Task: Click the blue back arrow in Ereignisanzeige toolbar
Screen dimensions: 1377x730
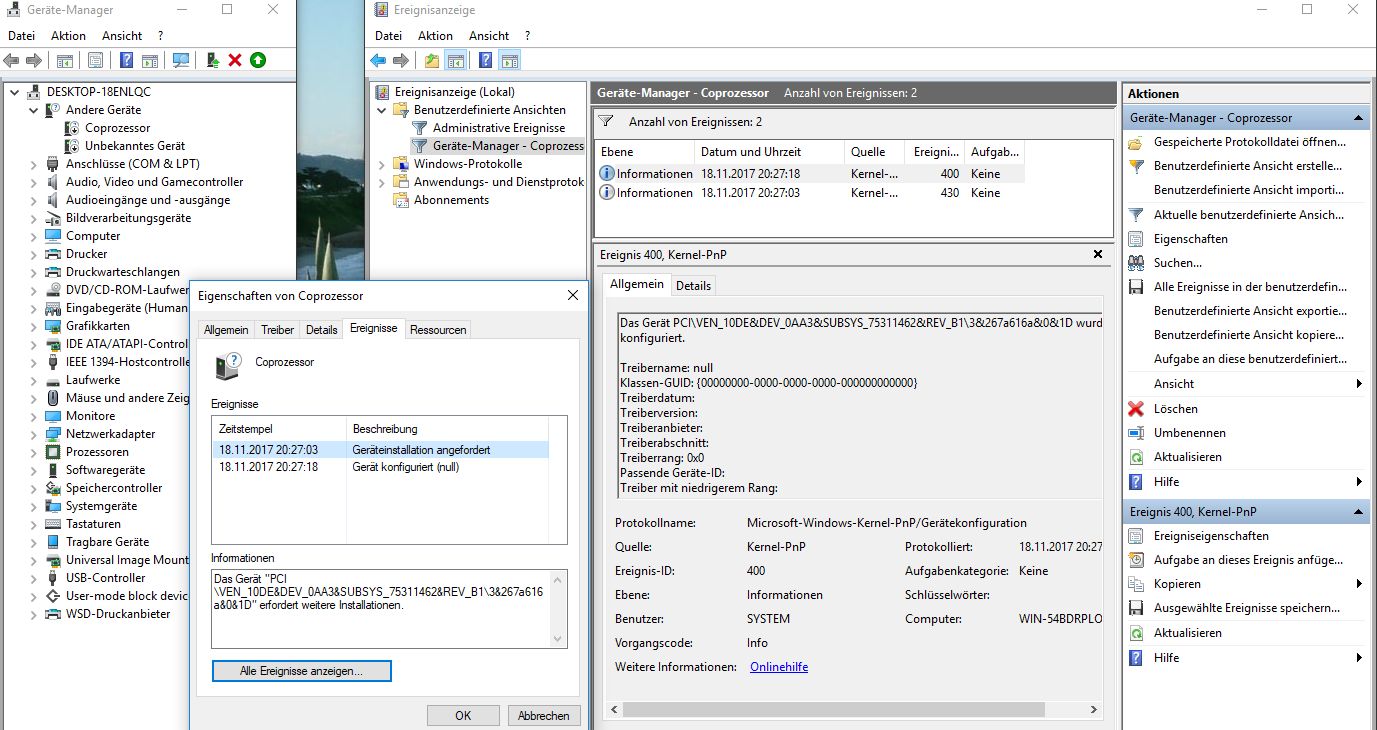Action: (x=378, y=60)
